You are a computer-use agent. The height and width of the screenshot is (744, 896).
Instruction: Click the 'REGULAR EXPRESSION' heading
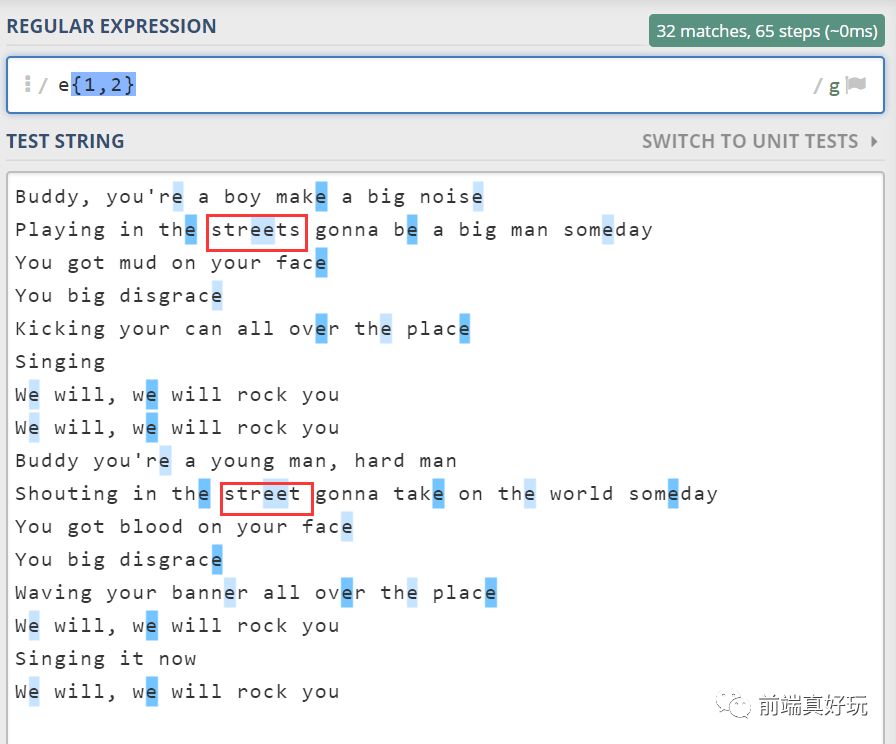tap(111, 26)
